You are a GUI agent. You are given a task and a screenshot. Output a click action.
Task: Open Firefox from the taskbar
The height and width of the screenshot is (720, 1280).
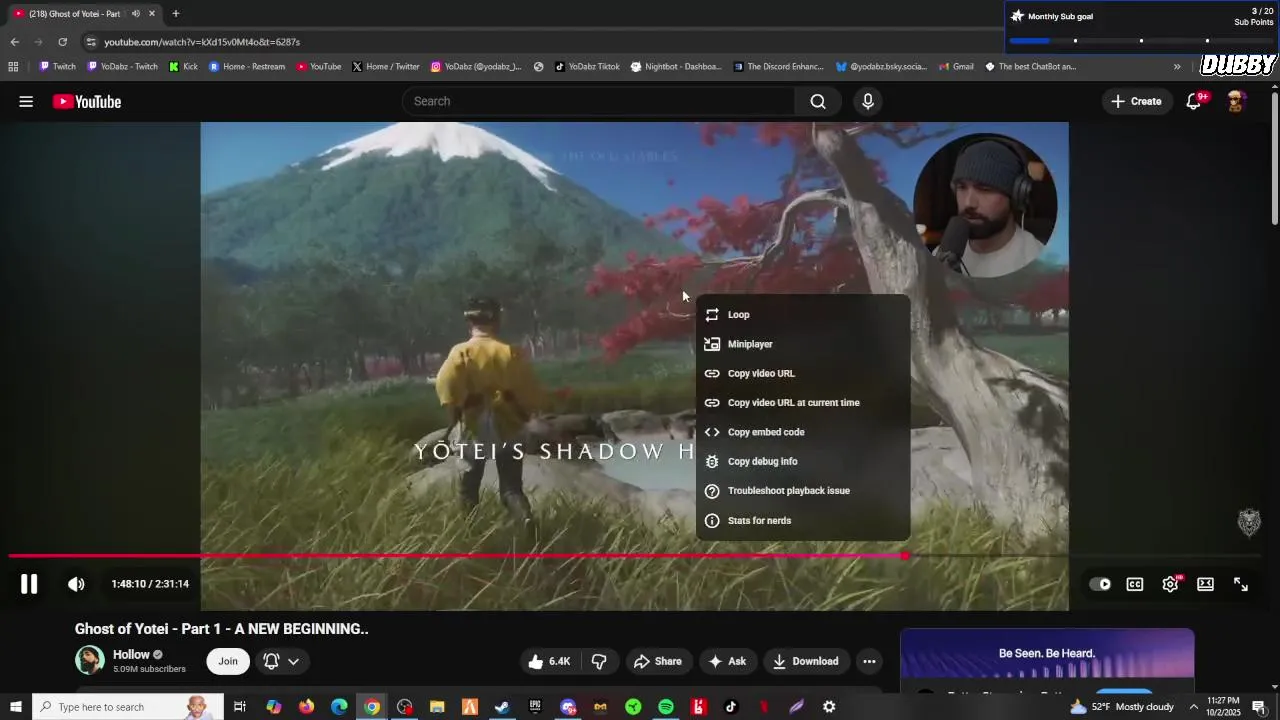coord(306,707)
